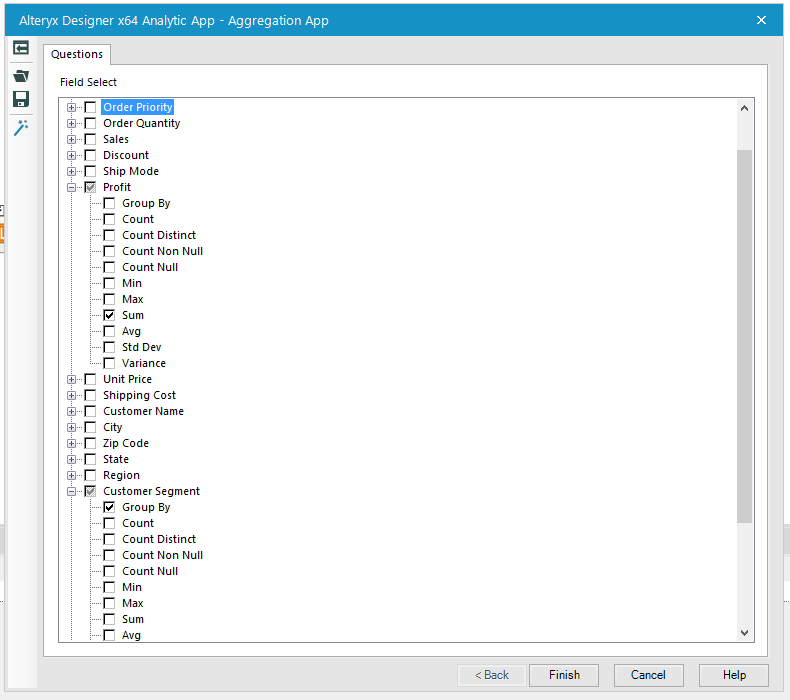Screen dimensions: 790x700
Task: Expand the Order Priority node
Action: [72, 107]
